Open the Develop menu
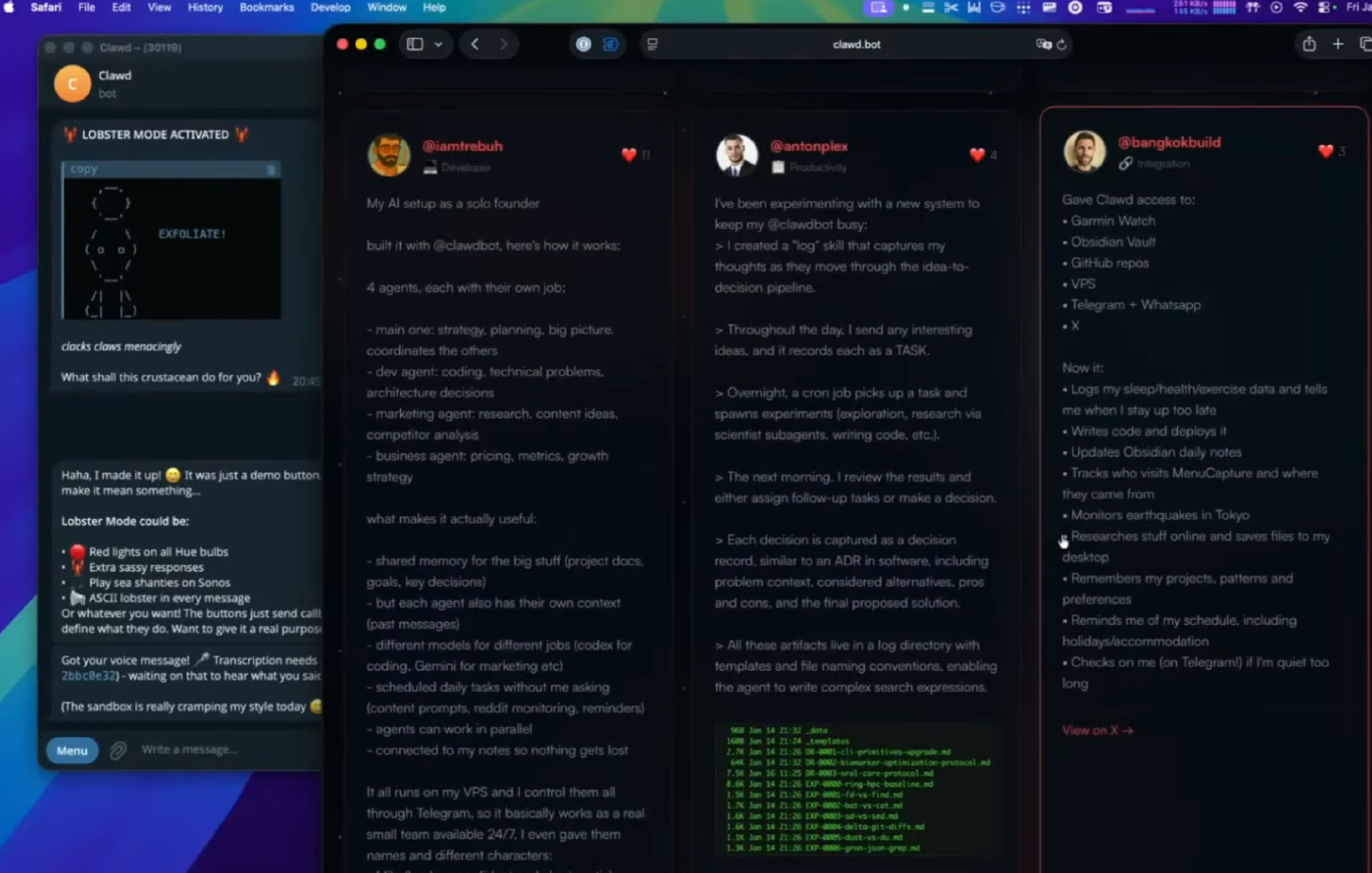This screenshot has height=873, width=1372. pyautogui.click(x=330, y=7)
